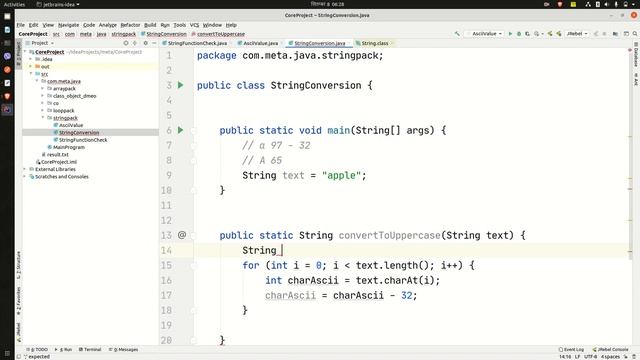The width and height of the screenshot is (640, 360).
Task: Expand the out folder
Action: 31,67
